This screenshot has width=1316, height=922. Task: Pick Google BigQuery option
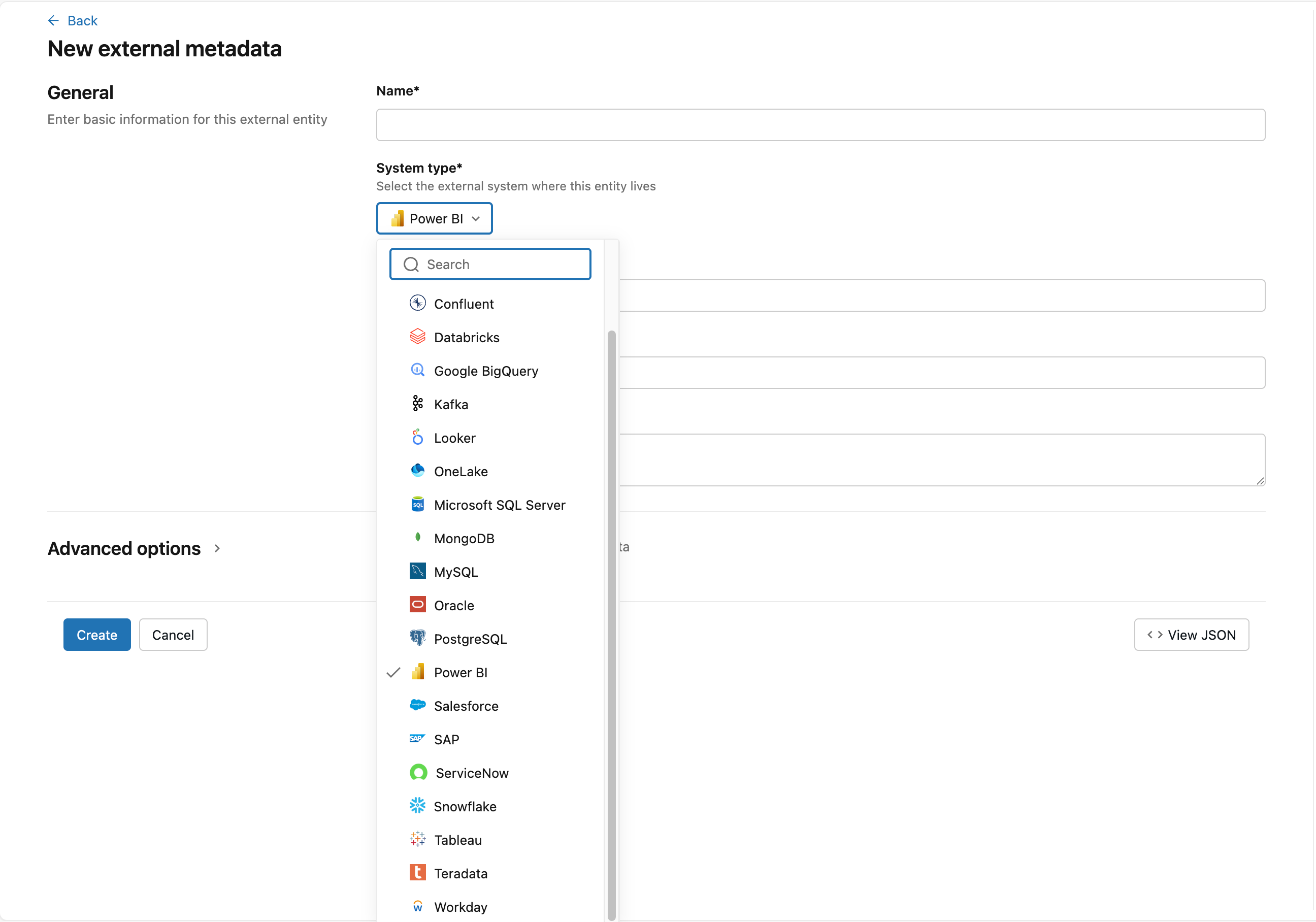pyautogui.click(x=490, y=371)
